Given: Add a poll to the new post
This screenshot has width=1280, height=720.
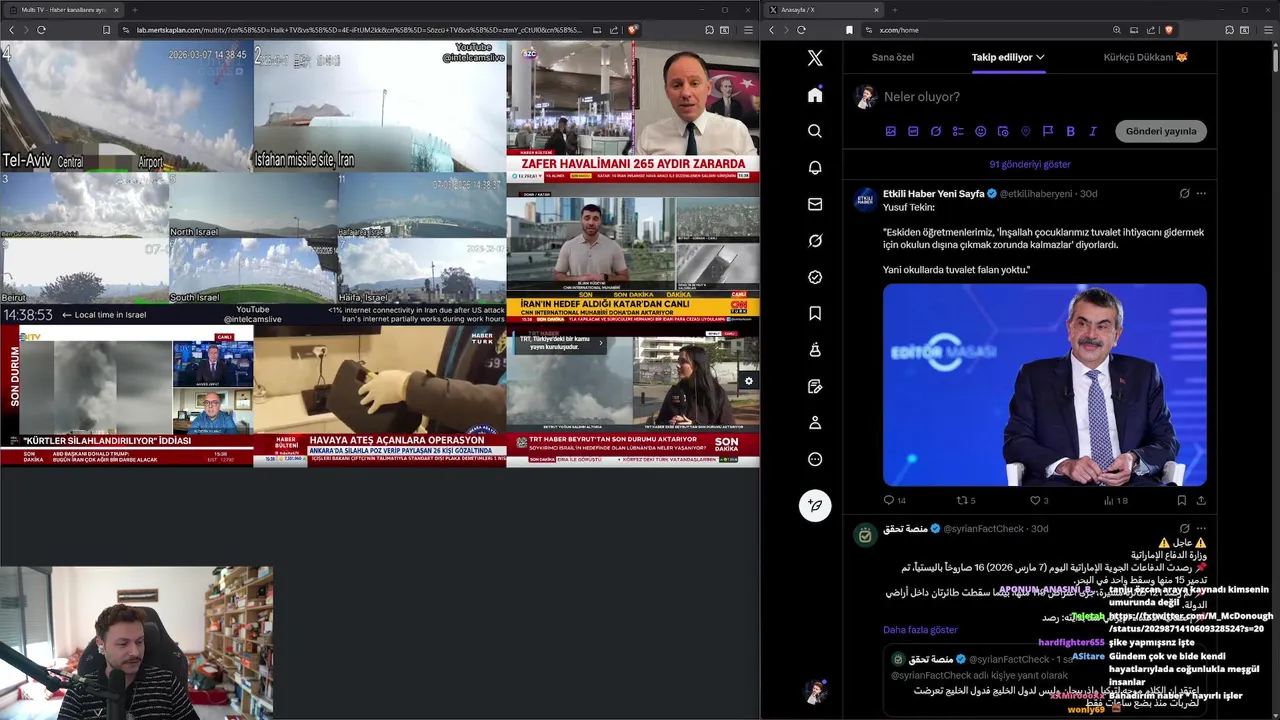Looking at the screenshot, I should [x=958, y=131].
